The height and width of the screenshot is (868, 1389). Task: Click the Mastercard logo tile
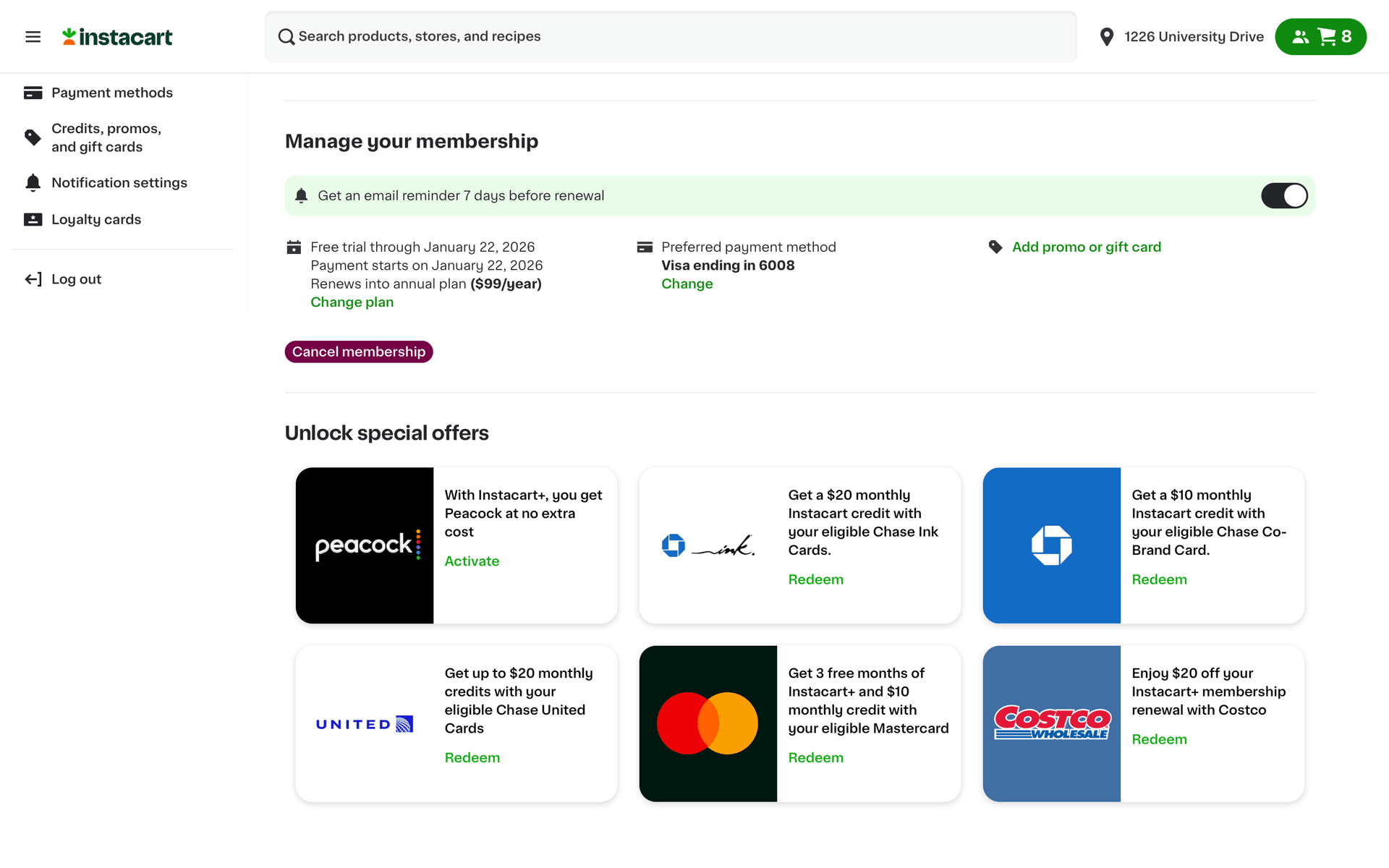tap(708, 723)
